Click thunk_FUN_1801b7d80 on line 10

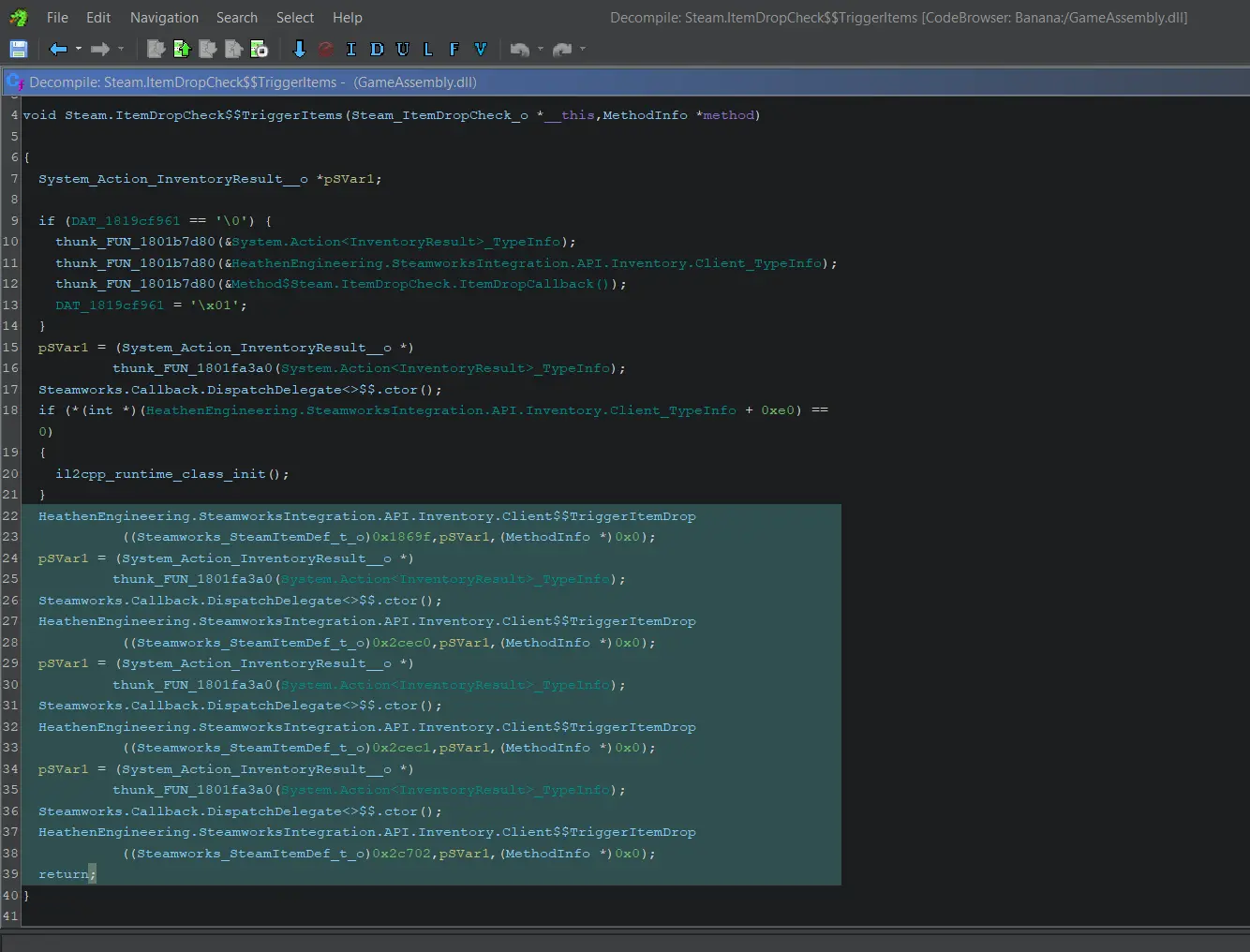point(135,242)
